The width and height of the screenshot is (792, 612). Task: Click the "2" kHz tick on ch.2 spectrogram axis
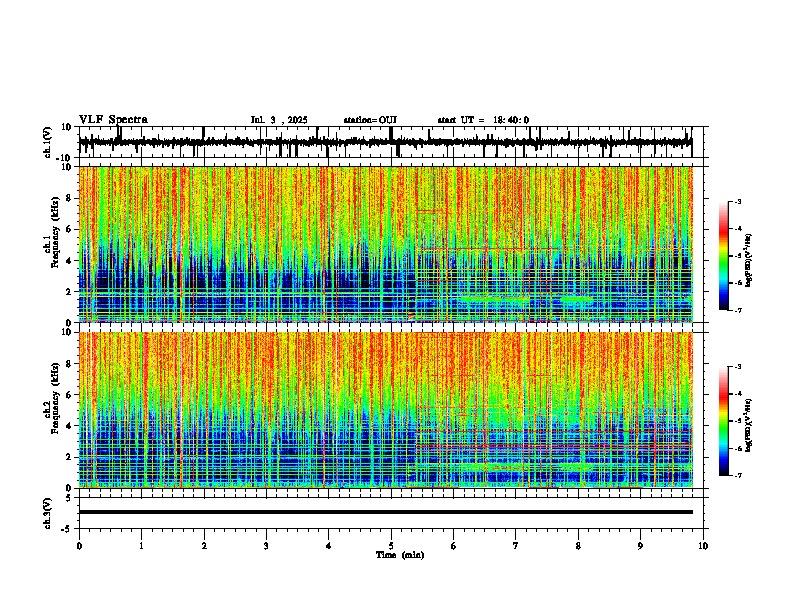(70, 457)
